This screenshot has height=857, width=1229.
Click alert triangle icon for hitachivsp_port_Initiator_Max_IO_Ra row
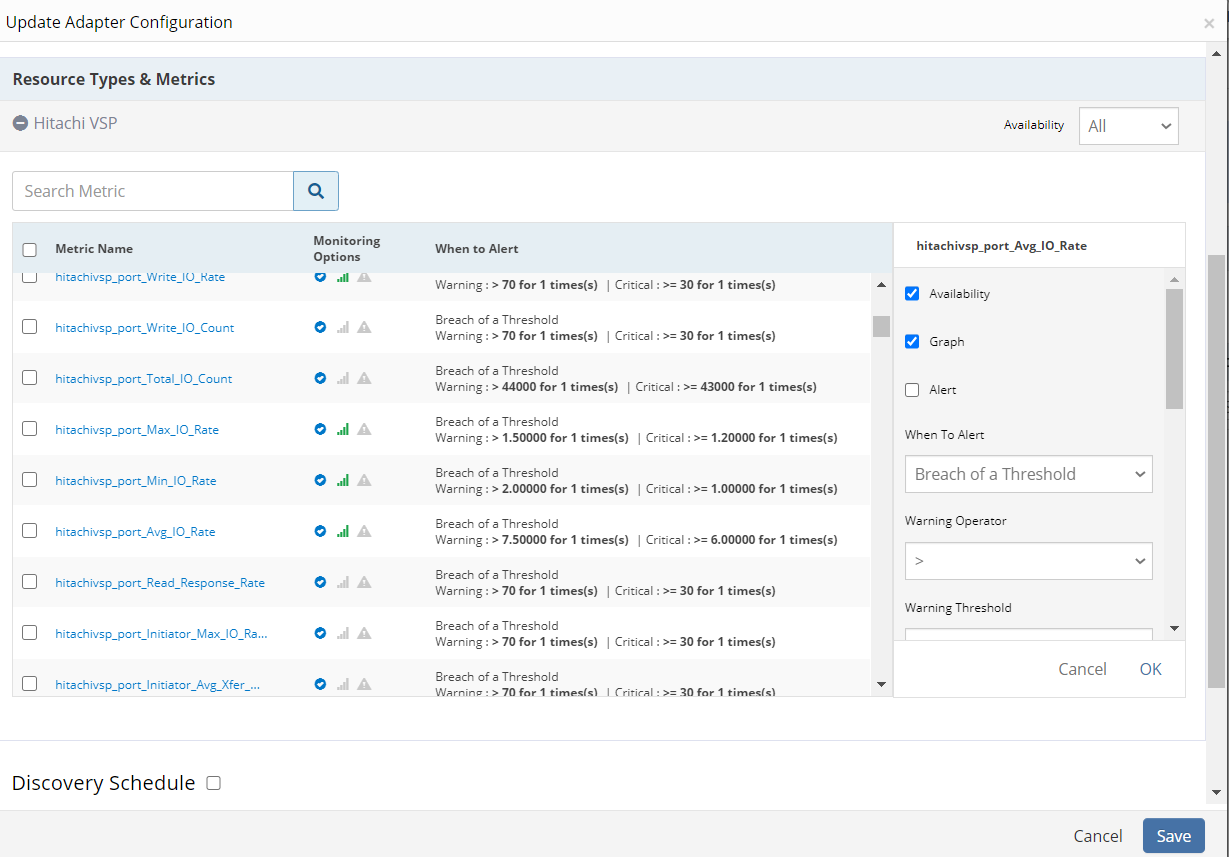364,633
